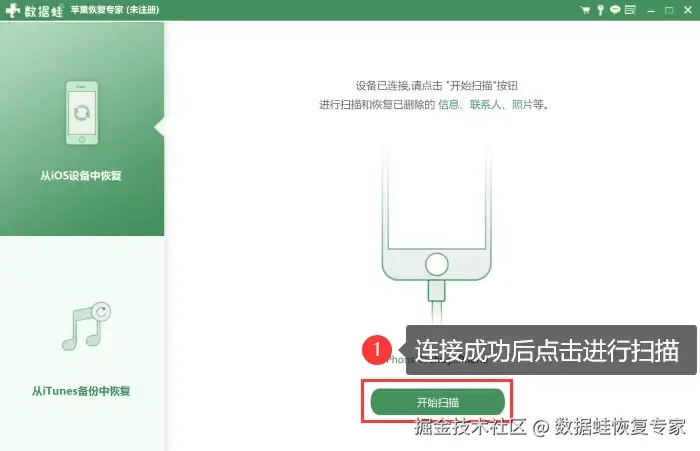Click the 信息 link text
The height and width of the screenshot is (451, 700).
tap(448, 104)
